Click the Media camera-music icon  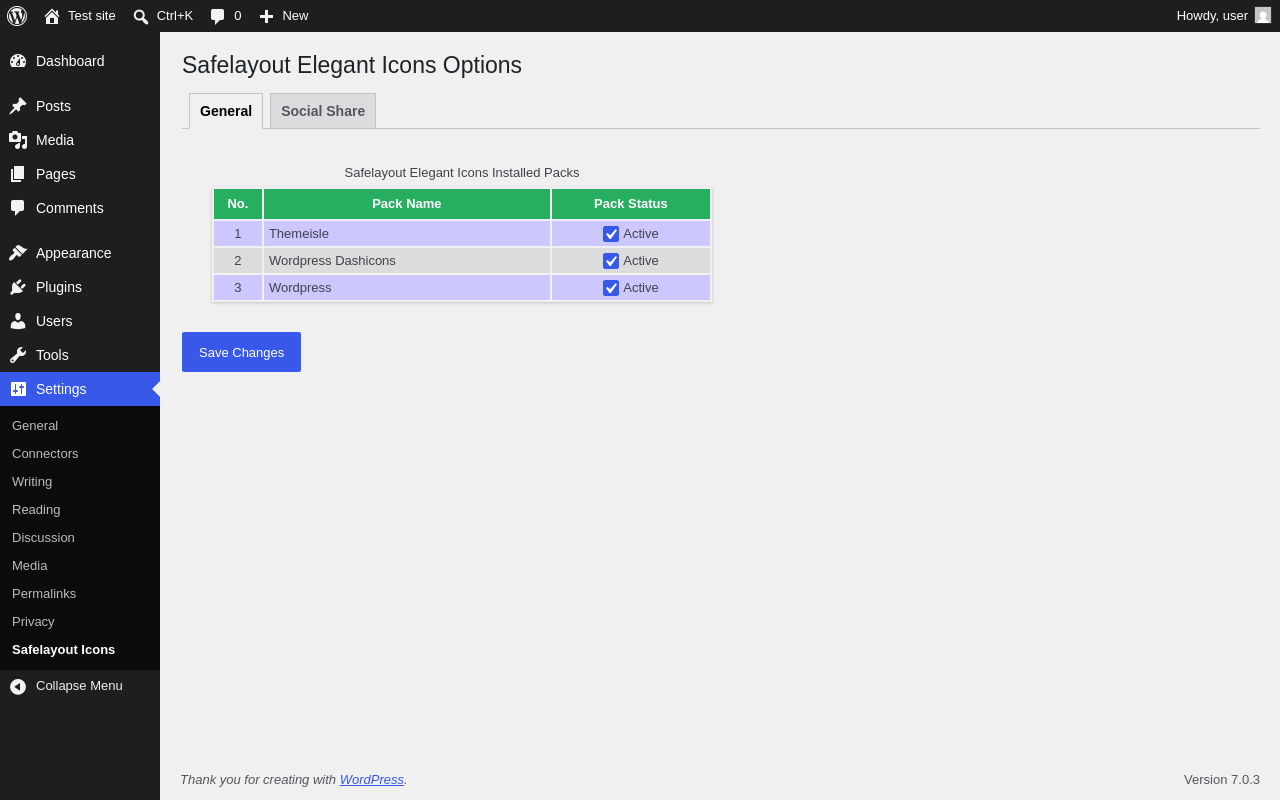tap(18, 140)
